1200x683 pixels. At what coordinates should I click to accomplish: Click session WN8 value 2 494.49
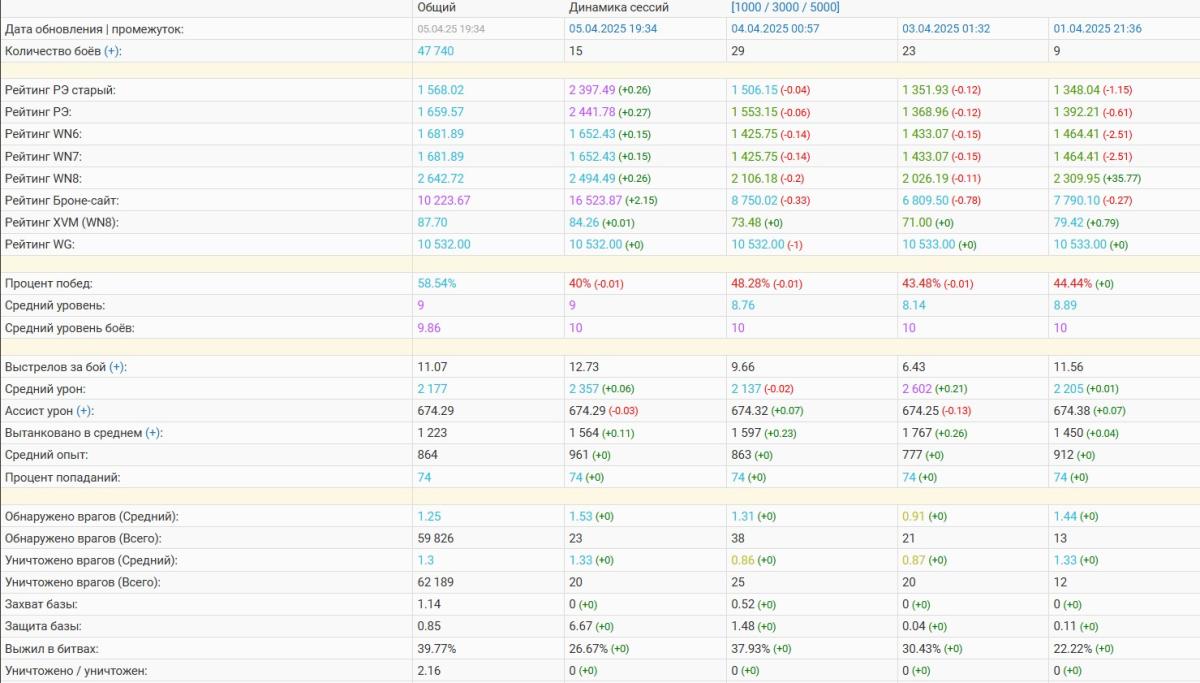click(x=592, y=178)
